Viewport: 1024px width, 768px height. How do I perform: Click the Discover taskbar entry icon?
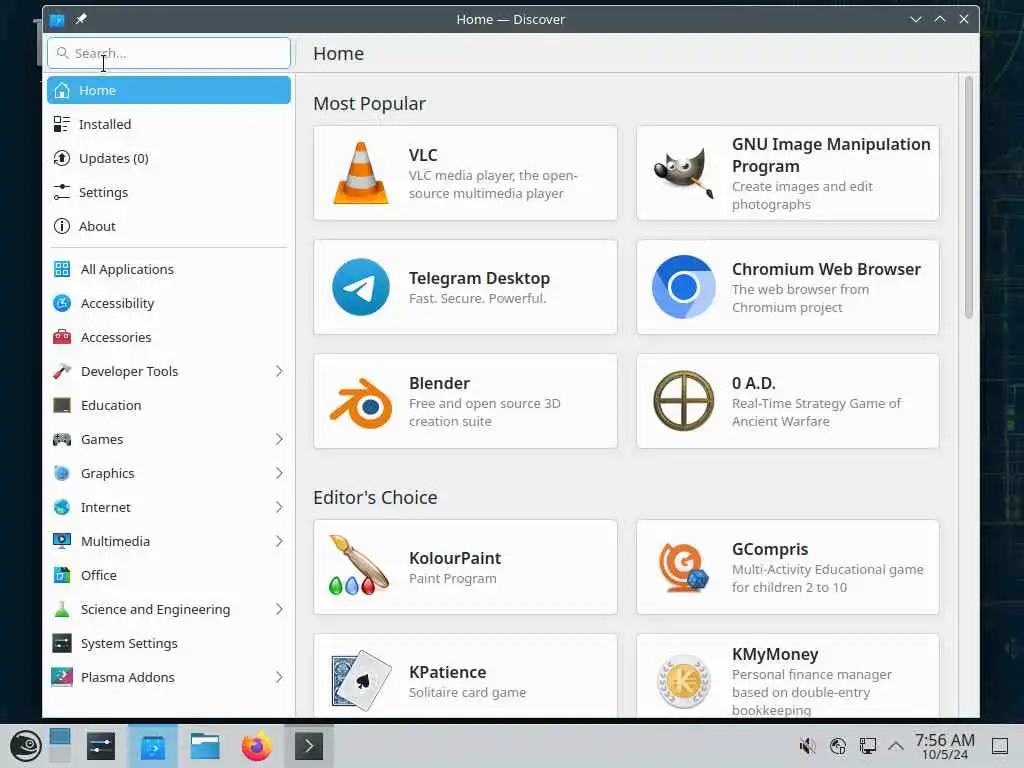click(153, 746)
